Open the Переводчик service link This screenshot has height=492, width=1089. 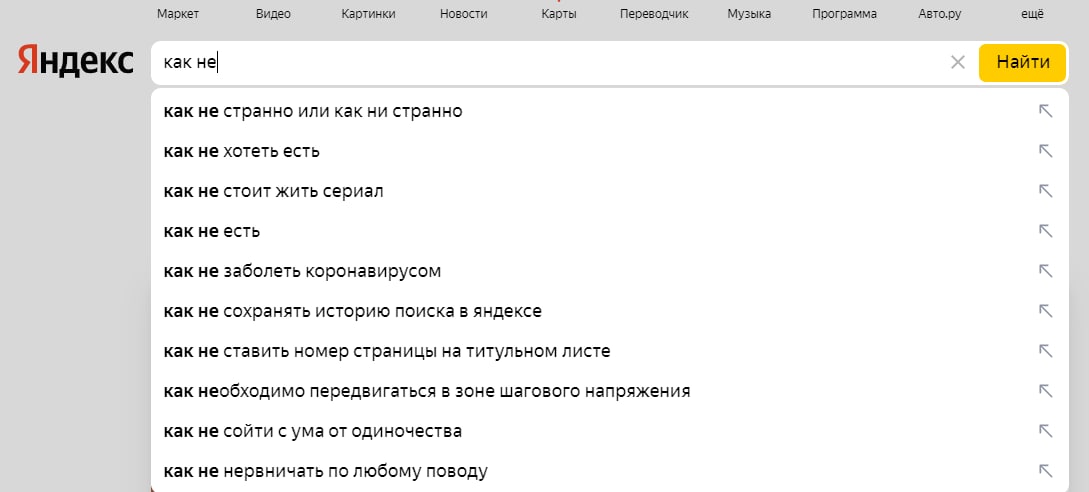pyautogui.click(x=654, y=14)
